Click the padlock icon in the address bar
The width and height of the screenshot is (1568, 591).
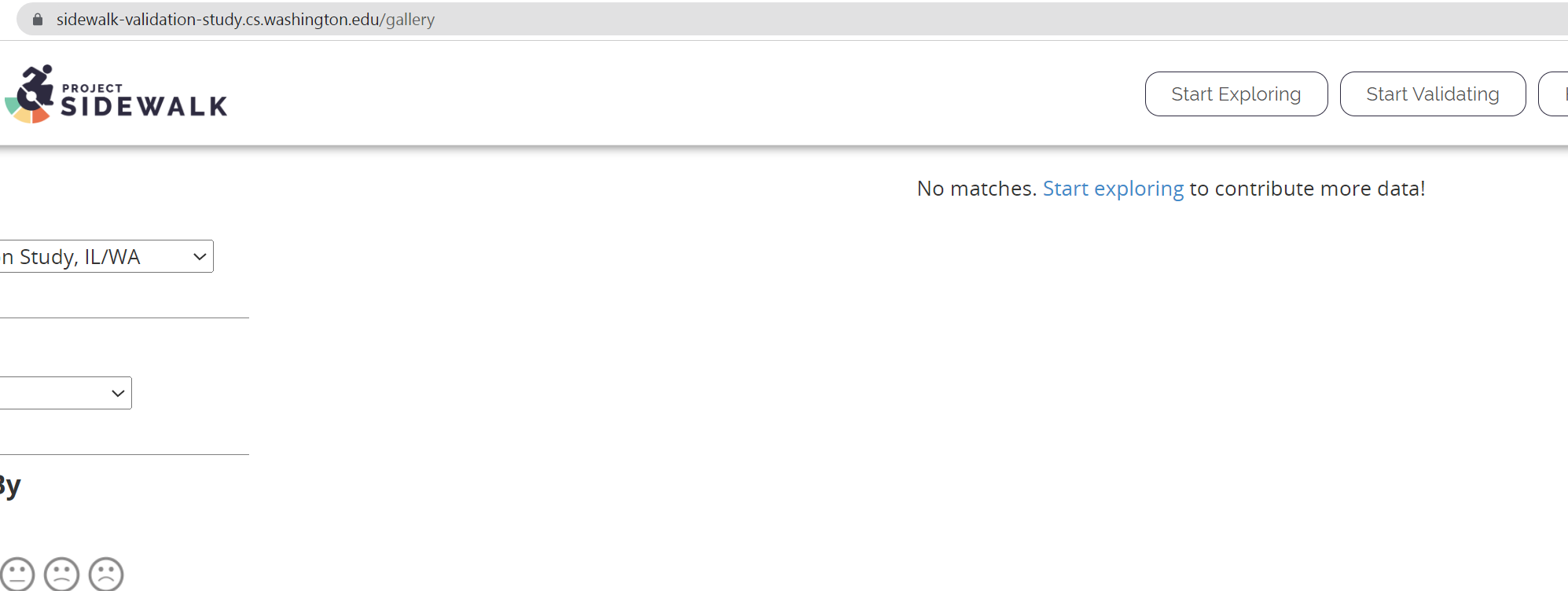coord(37,19)
